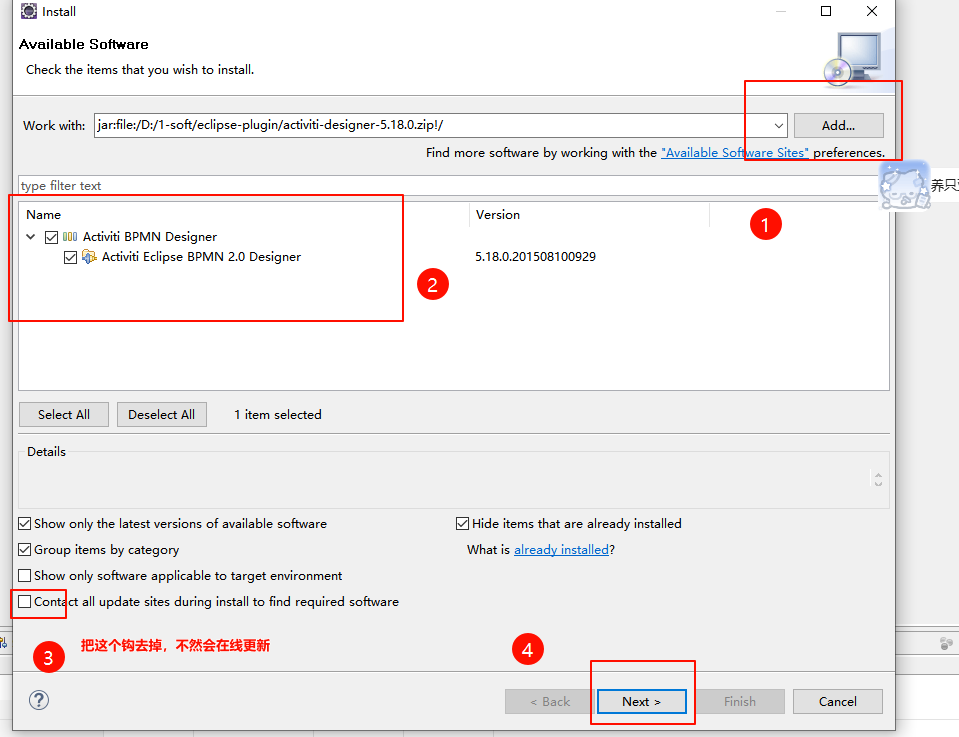Collapse the Activiti BPMN Designer tree node
Viewport: 959px width, 737px height.
tap(31, 237)
